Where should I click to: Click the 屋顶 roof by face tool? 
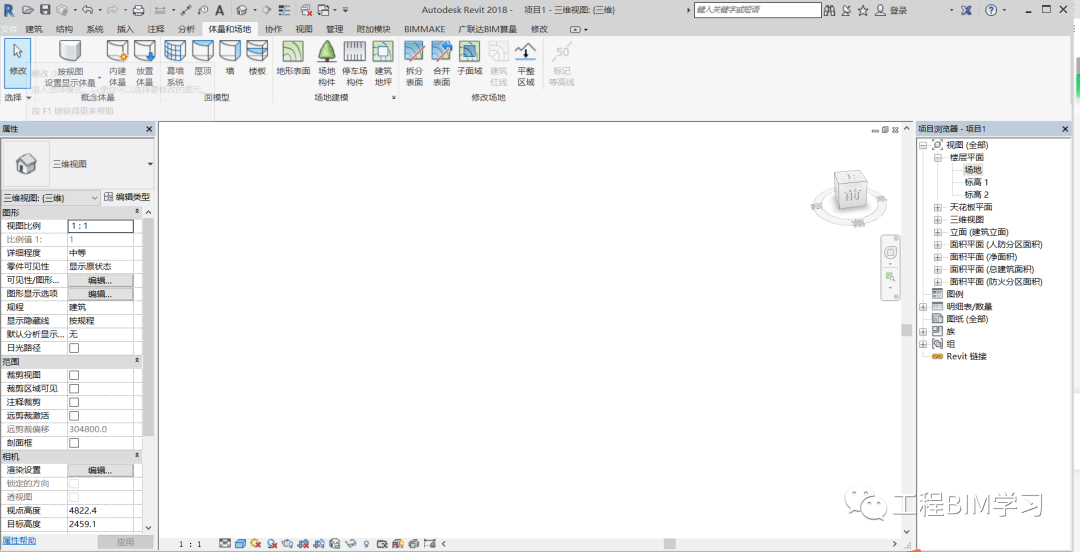pos(202,58)
